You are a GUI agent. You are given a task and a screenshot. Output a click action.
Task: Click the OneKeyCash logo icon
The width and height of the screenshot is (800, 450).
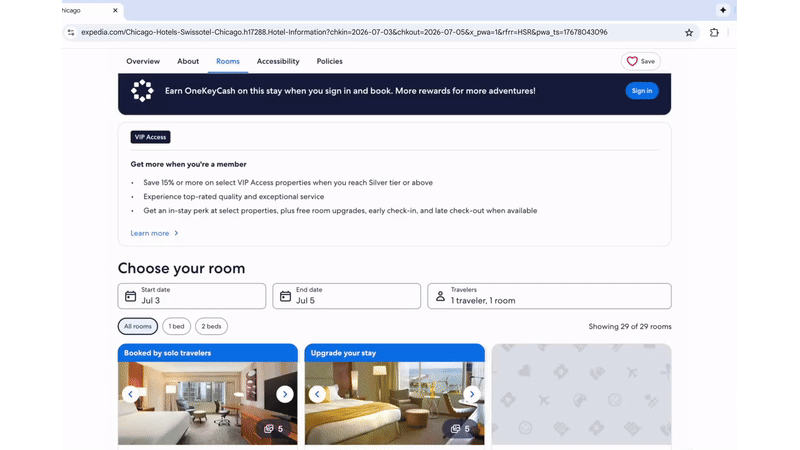[x=142, y=91]
